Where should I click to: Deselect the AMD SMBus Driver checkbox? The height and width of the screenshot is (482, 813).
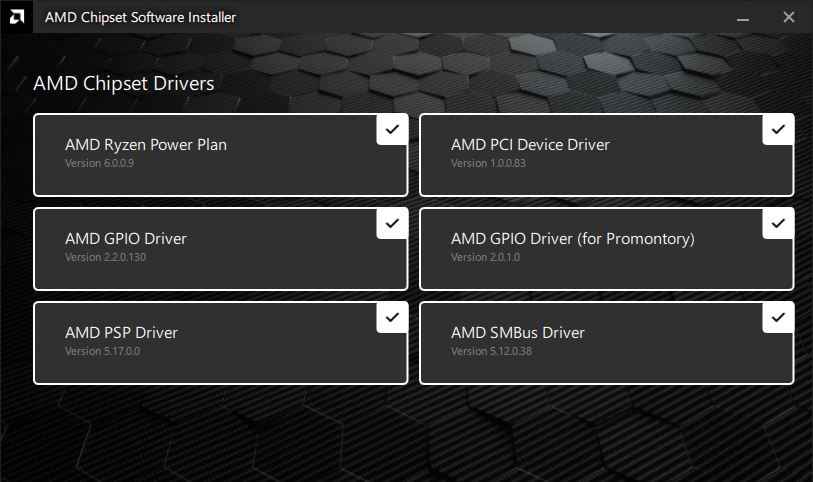(x=778, y=317)
